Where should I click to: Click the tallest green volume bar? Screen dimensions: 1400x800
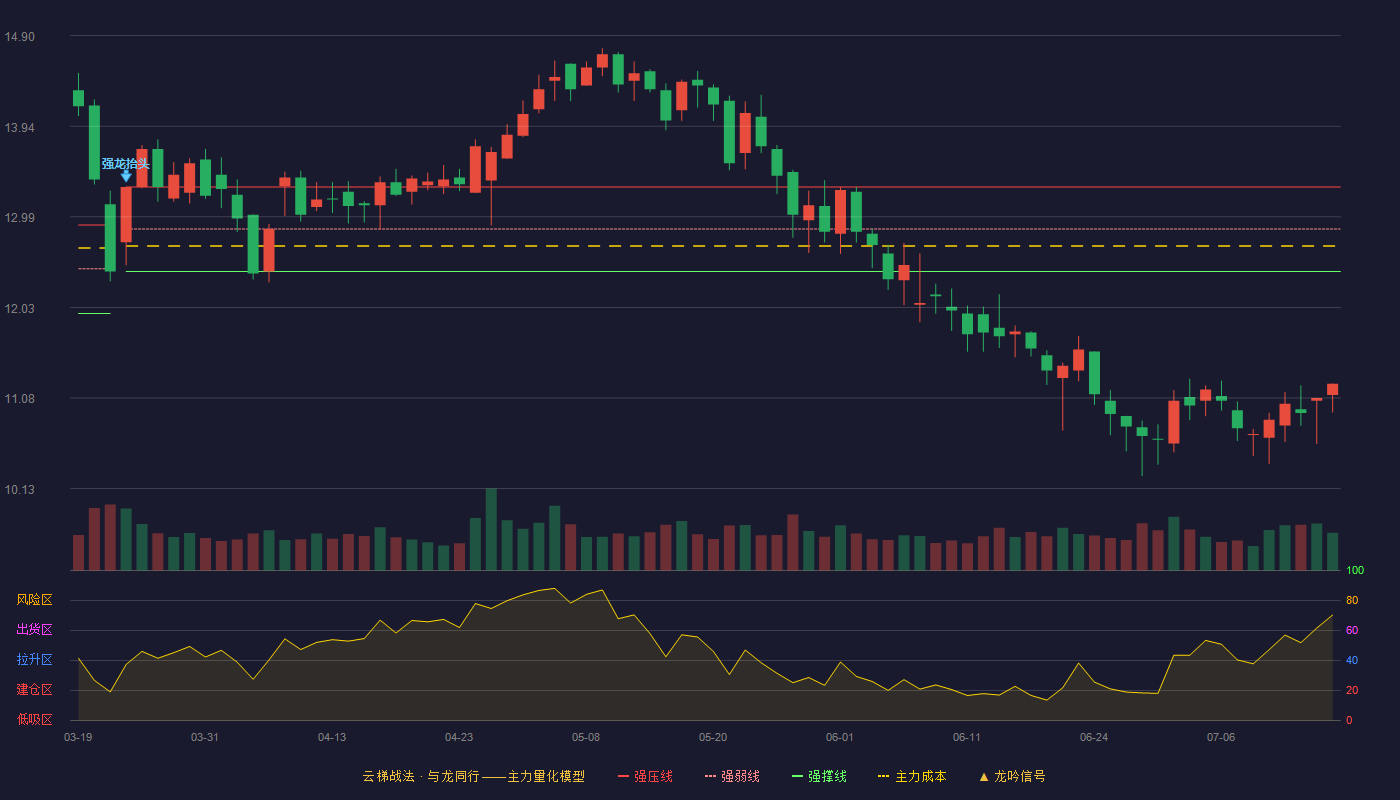click(491, 529)
